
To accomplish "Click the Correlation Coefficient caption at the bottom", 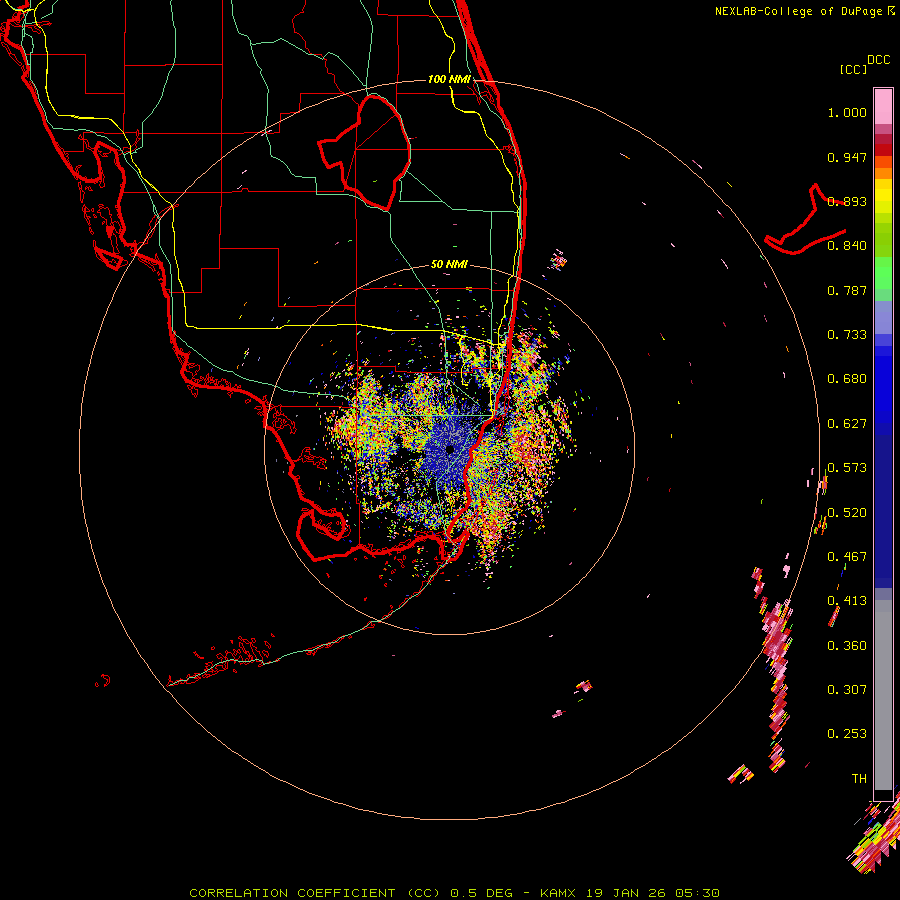I will point(454,893).
